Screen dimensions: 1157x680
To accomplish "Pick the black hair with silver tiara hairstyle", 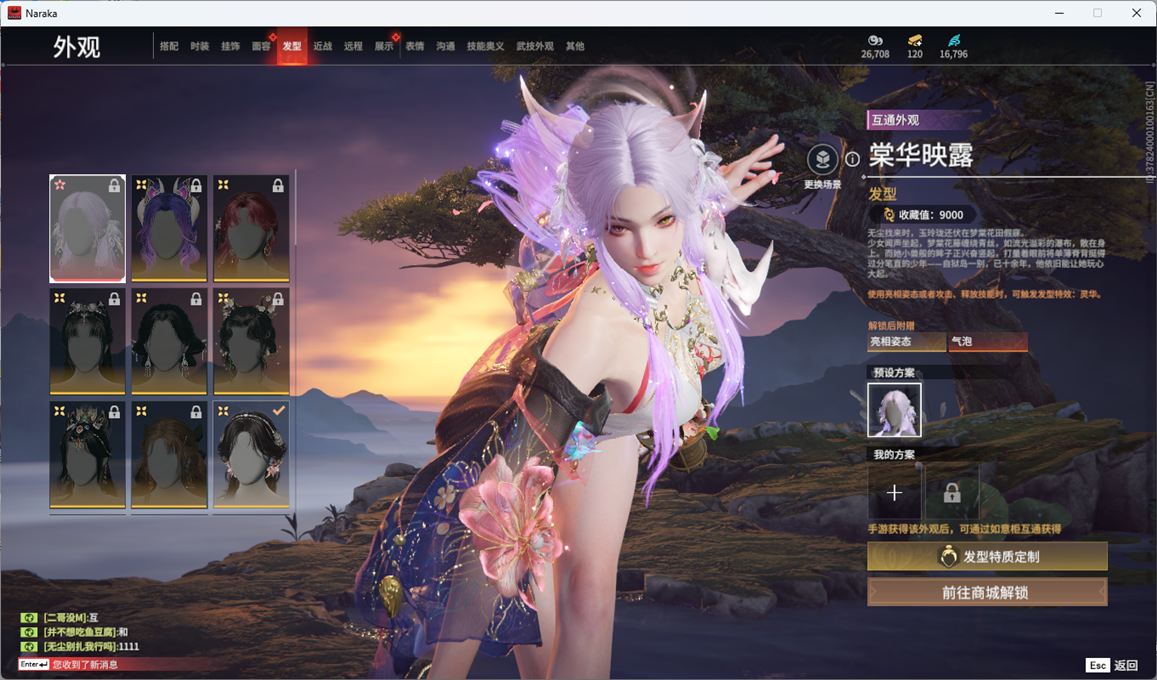I will [87, 341].
